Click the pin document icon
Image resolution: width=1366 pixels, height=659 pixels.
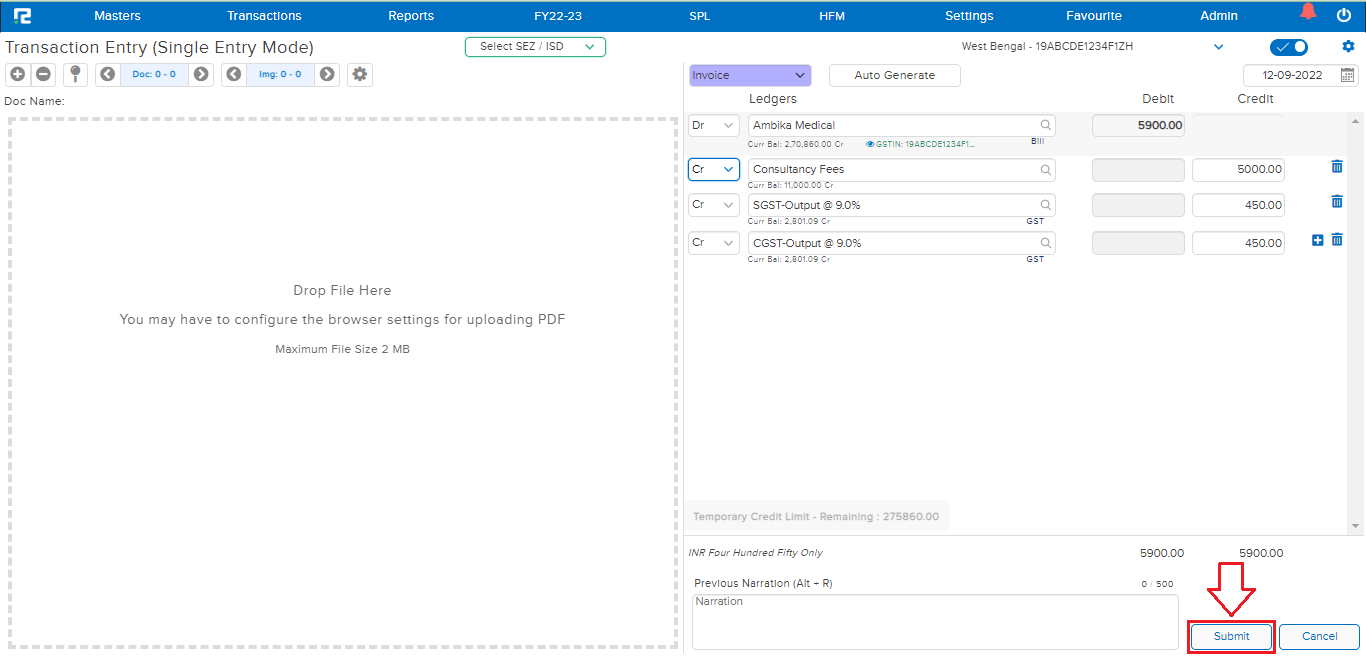point(75,75)
